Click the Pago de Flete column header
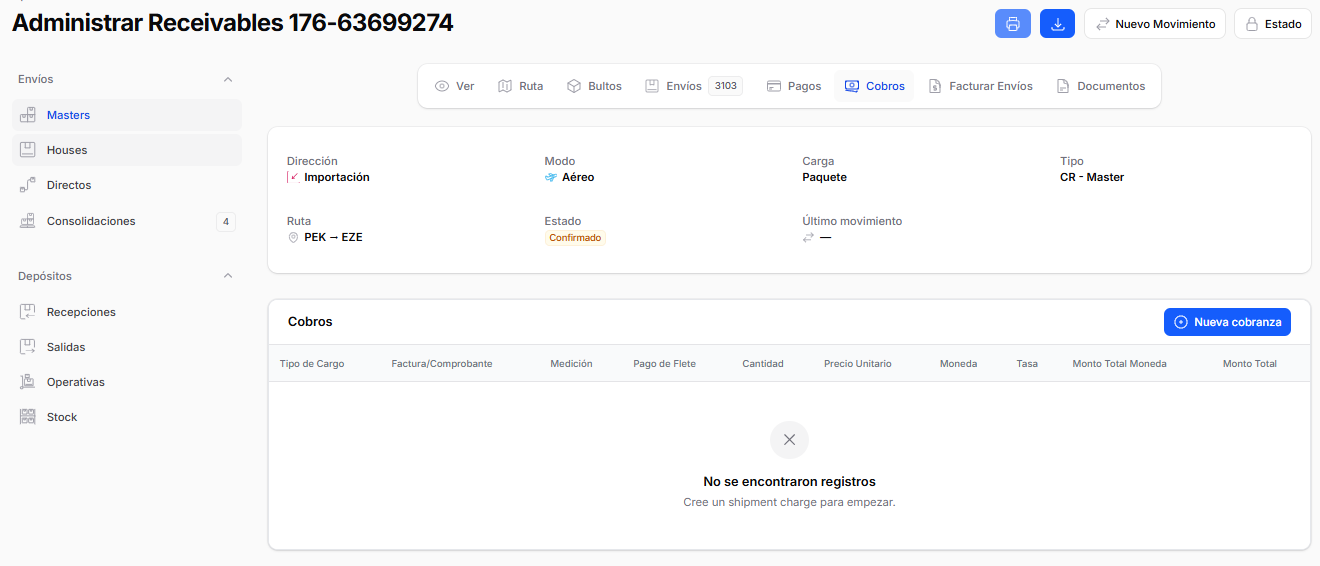Image resolution: width=1320 pixels, height=566 pixels. (664, 364)
